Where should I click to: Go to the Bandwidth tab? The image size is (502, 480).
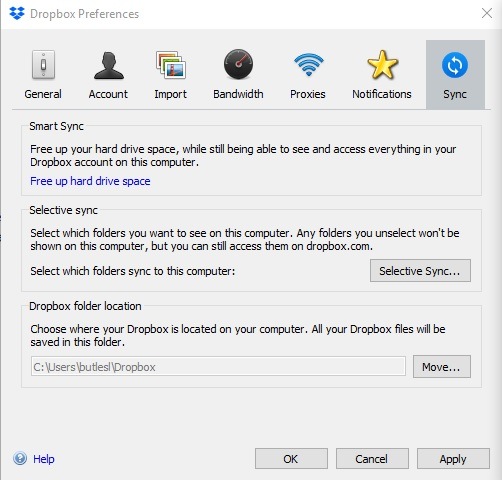[x=238, y=75]
